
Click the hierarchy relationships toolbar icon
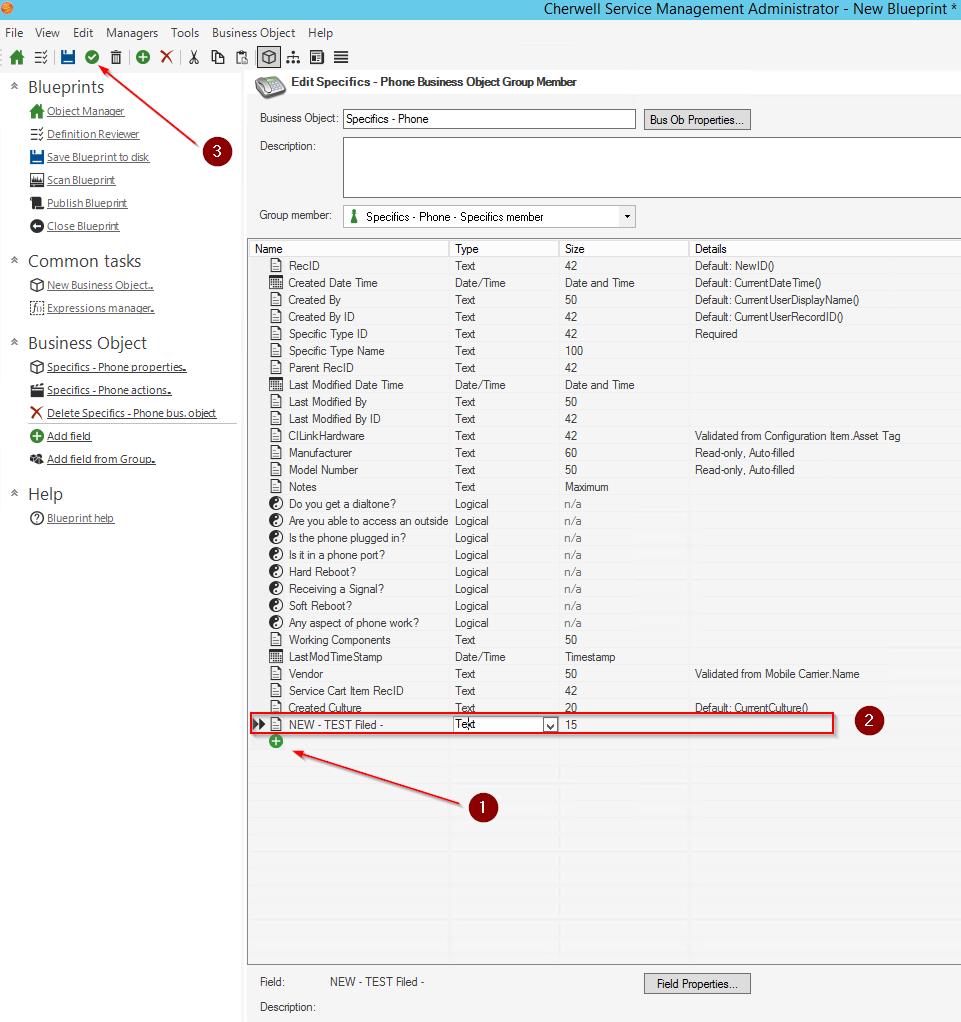tap(293, 57)
